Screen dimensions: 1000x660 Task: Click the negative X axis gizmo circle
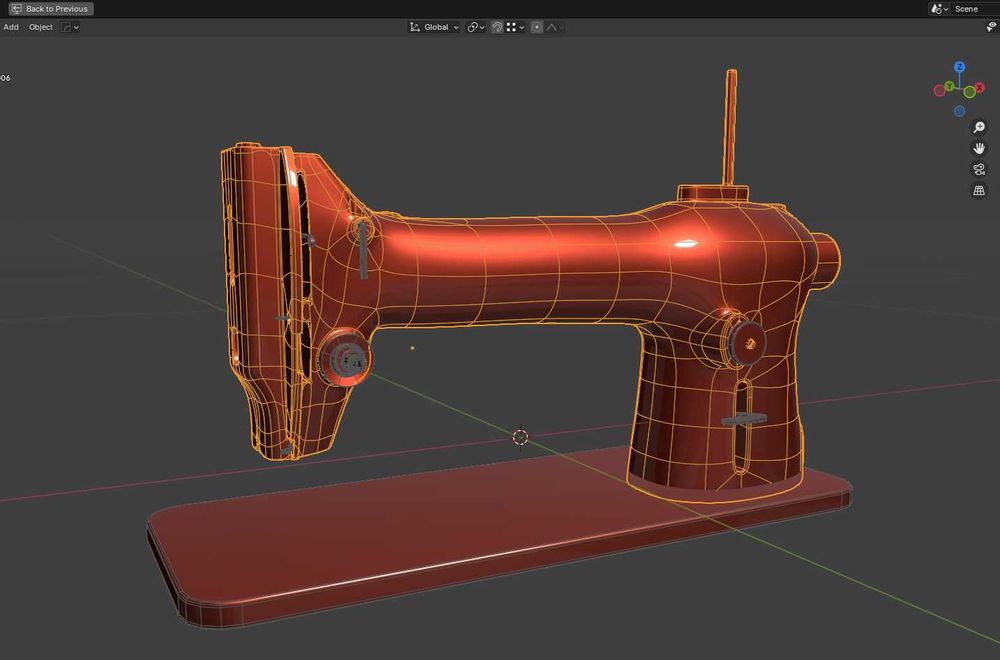click(939, 91)
